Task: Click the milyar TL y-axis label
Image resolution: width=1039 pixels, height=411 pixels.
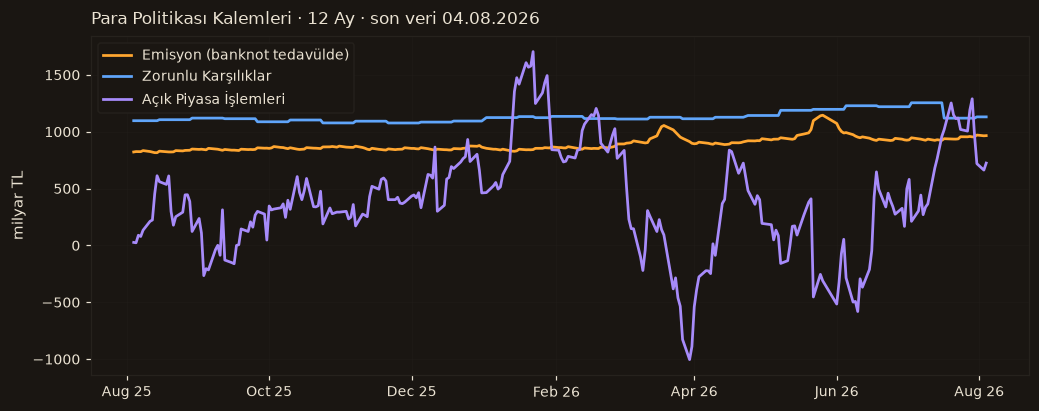Action: [x=19, y=206]
